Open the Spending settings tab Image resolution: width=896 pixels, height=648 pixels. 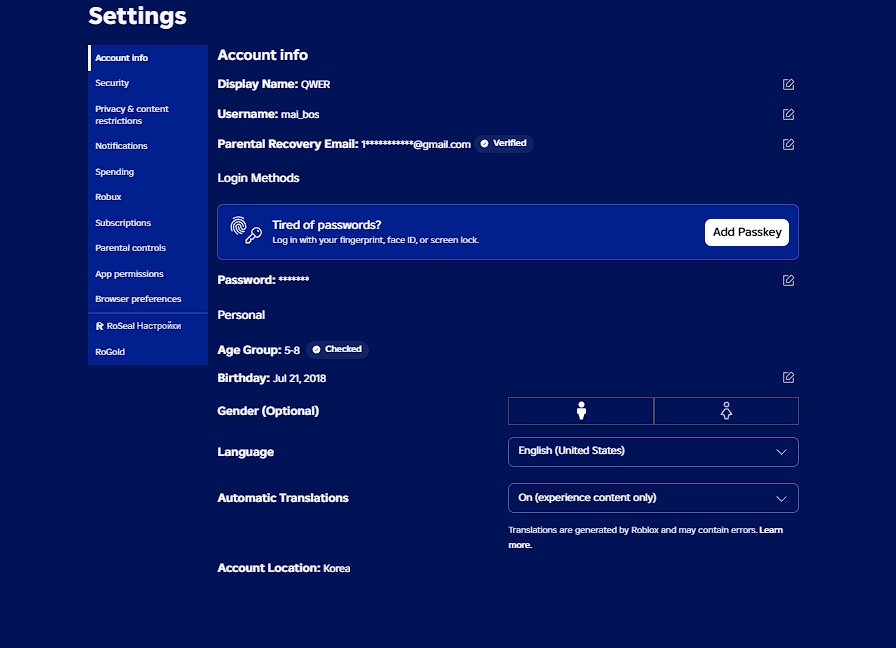click(148, 171)
